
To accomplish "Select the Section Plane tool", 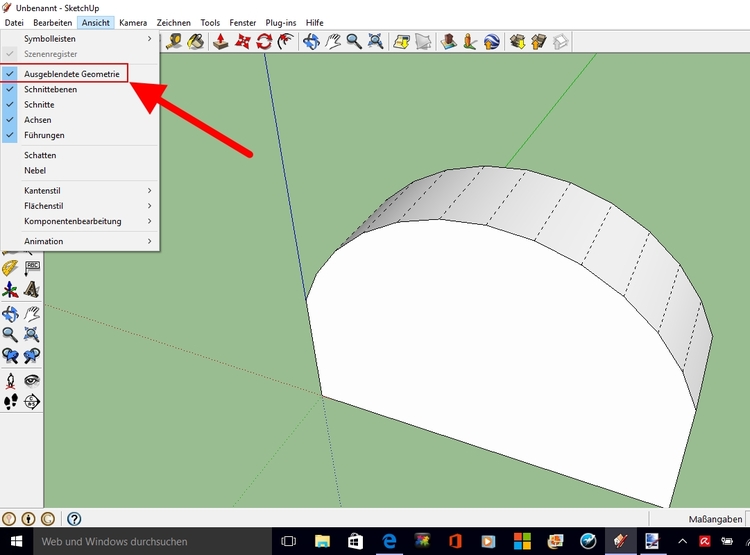I will point(32,402).
